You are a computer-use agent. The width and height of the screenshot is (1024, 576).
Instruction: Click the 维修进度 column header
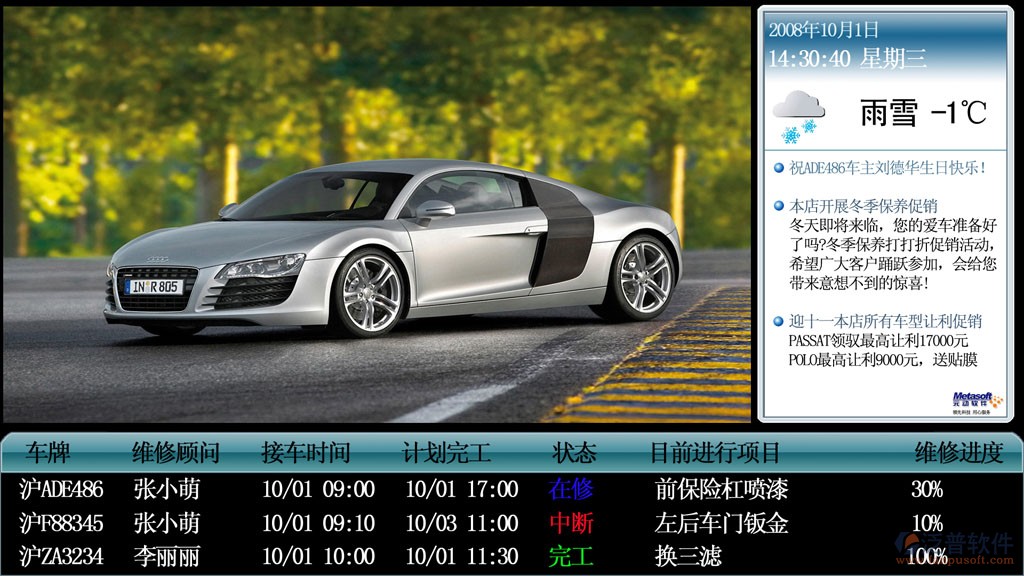[958, 453]
